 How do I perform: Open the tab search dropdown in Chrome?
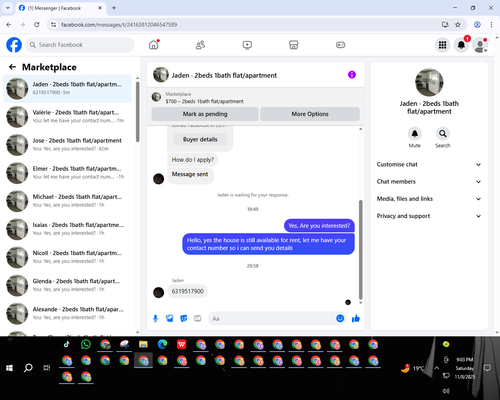(x=8, y=8)
